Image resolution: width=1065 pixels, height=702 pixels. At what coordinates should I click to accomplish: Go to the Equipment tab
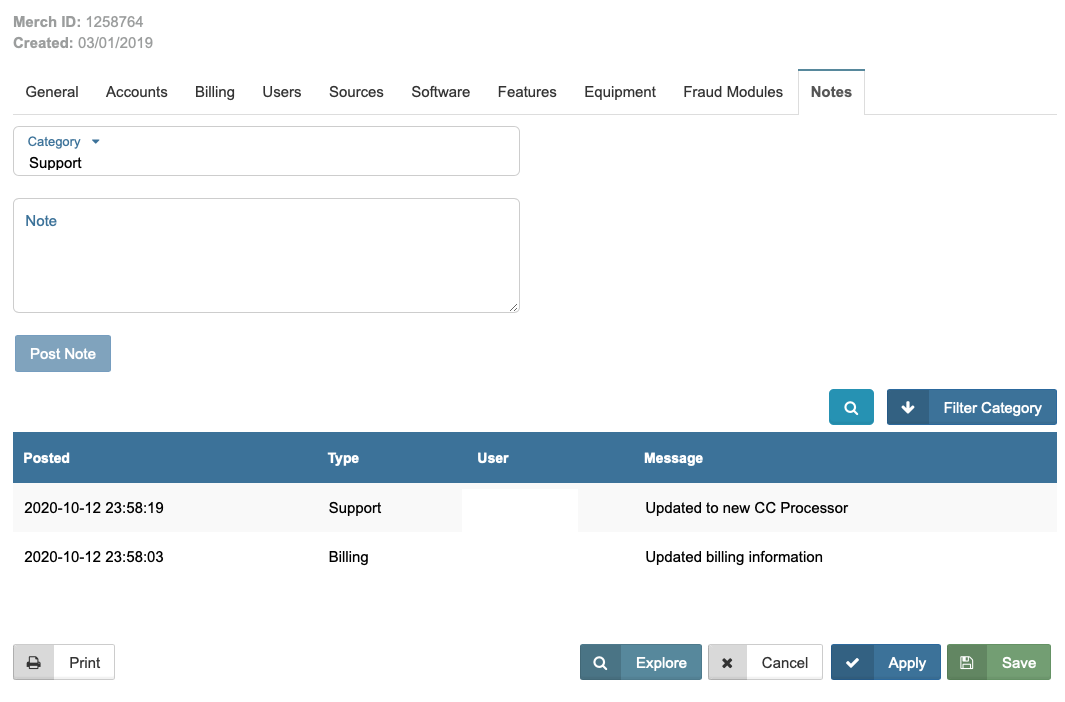point(620,92)
